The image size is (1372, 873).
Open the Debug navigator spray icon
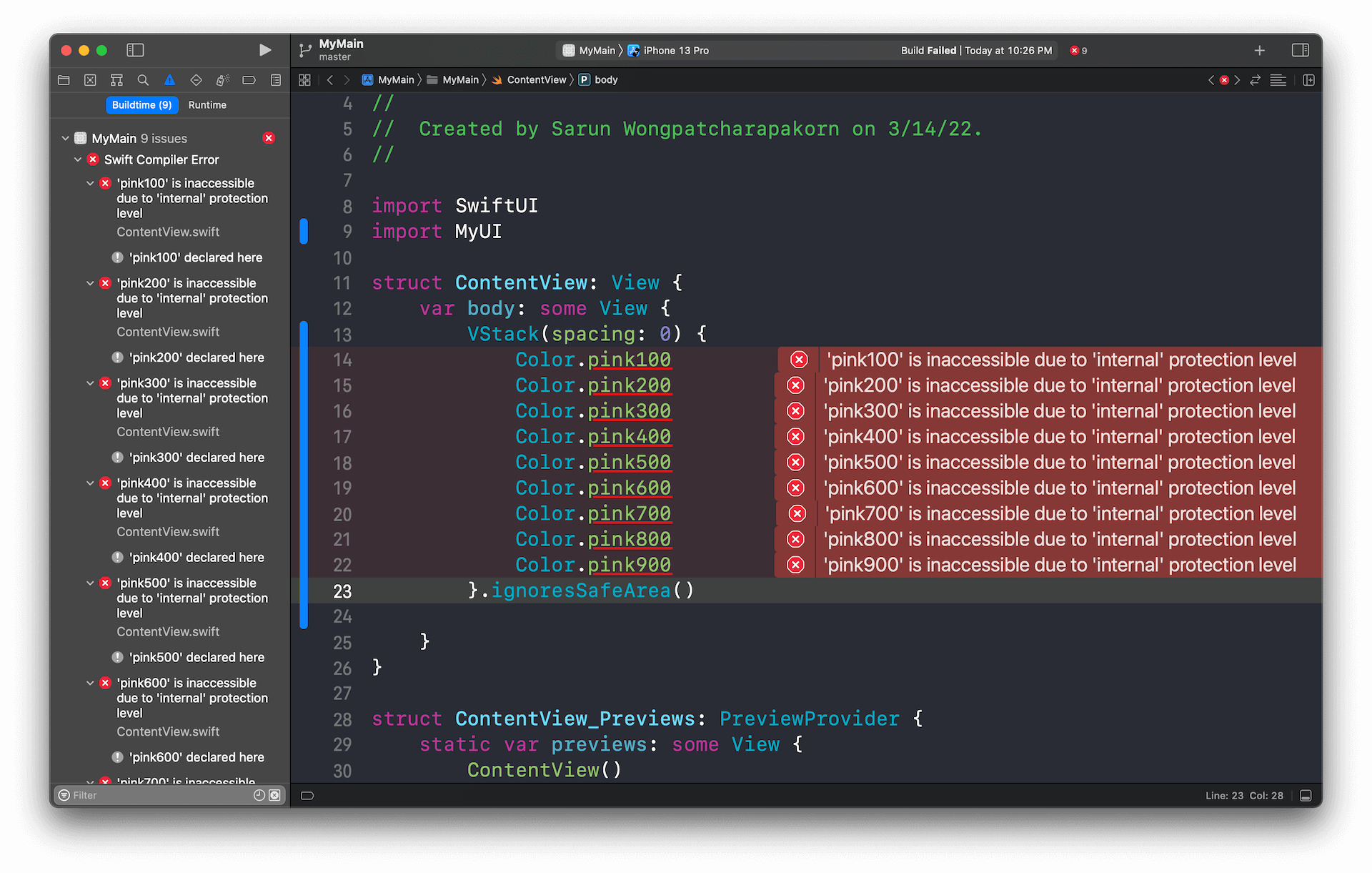click(222, 80)
